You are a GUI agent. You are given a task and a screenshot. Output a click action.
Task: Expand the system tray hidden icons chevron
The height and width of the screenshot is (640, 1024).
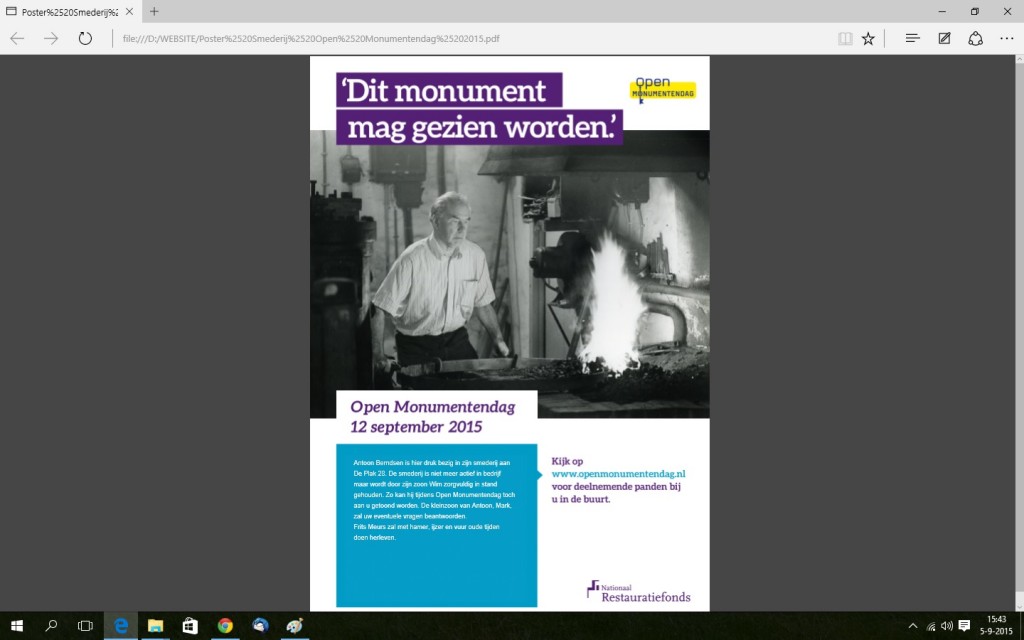[913, 626]
